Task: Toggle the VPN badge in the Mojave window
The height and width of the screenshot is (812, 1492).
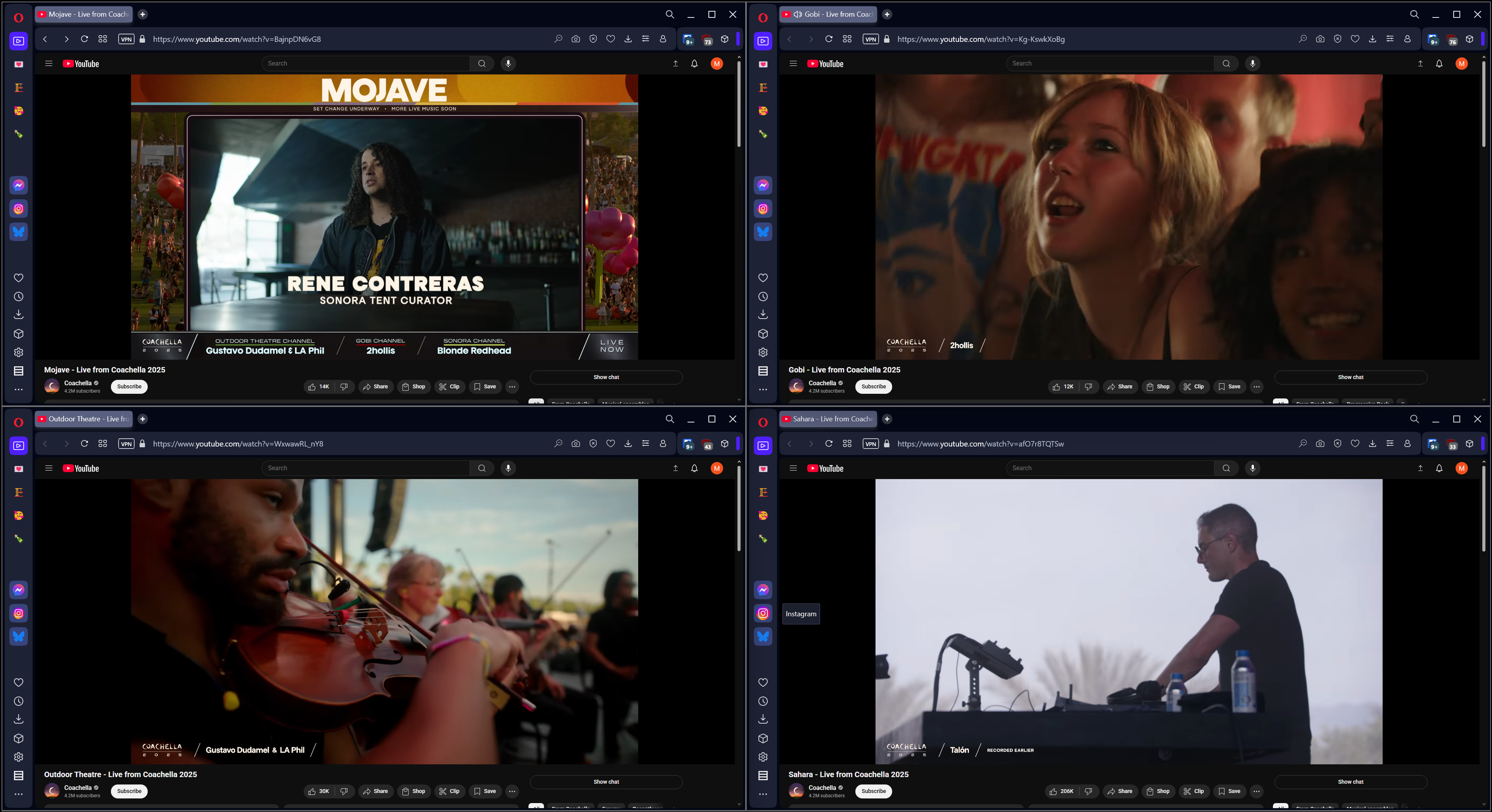Action: point(126,39)
